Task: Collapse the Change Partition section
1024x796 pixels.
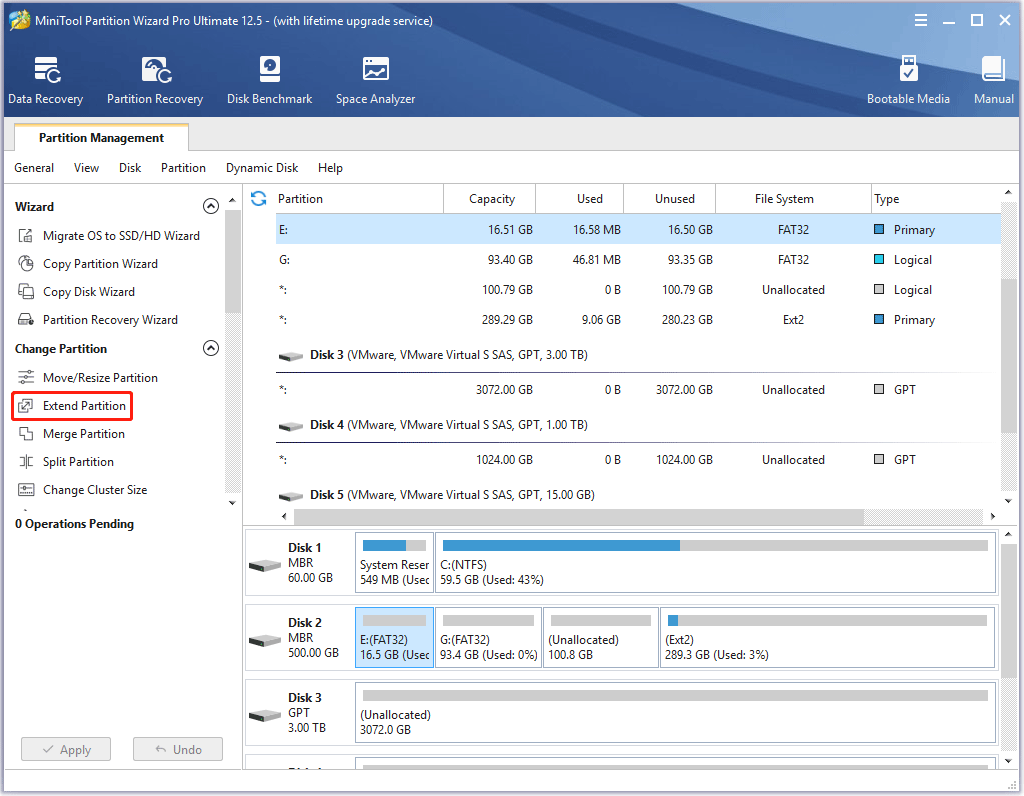Action: (211, 348)
